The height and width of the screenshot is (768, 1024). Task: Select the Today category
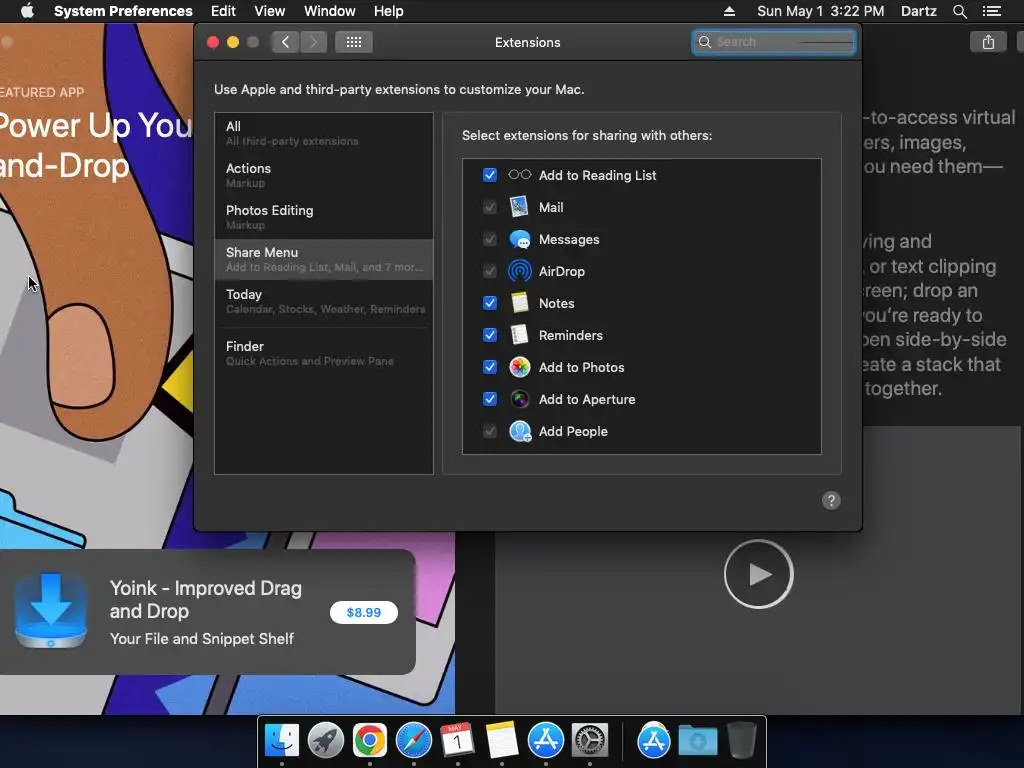click(x=324, y=301)
